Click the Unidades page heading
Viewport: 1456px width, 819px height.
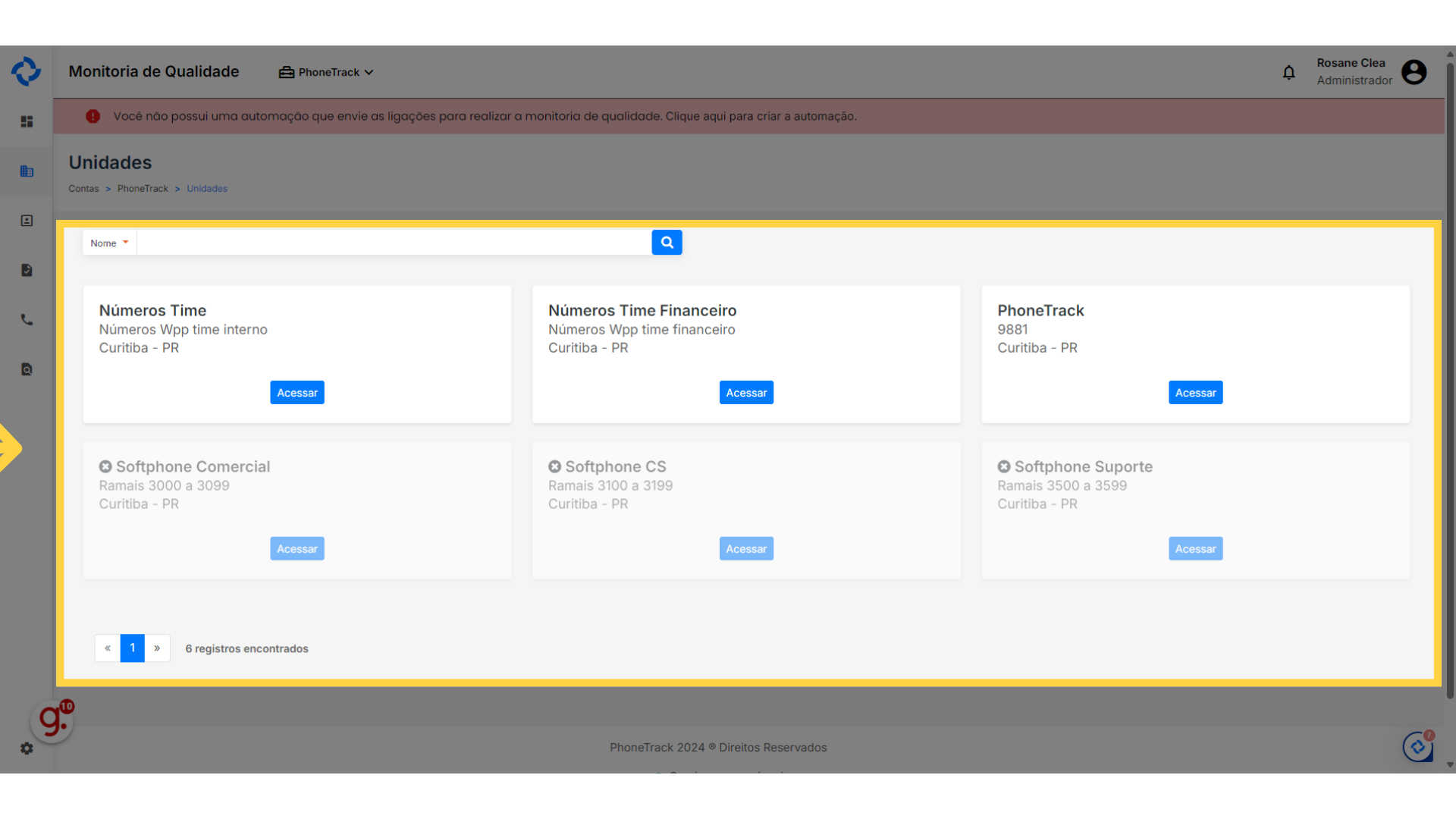[x=110, y=162]
